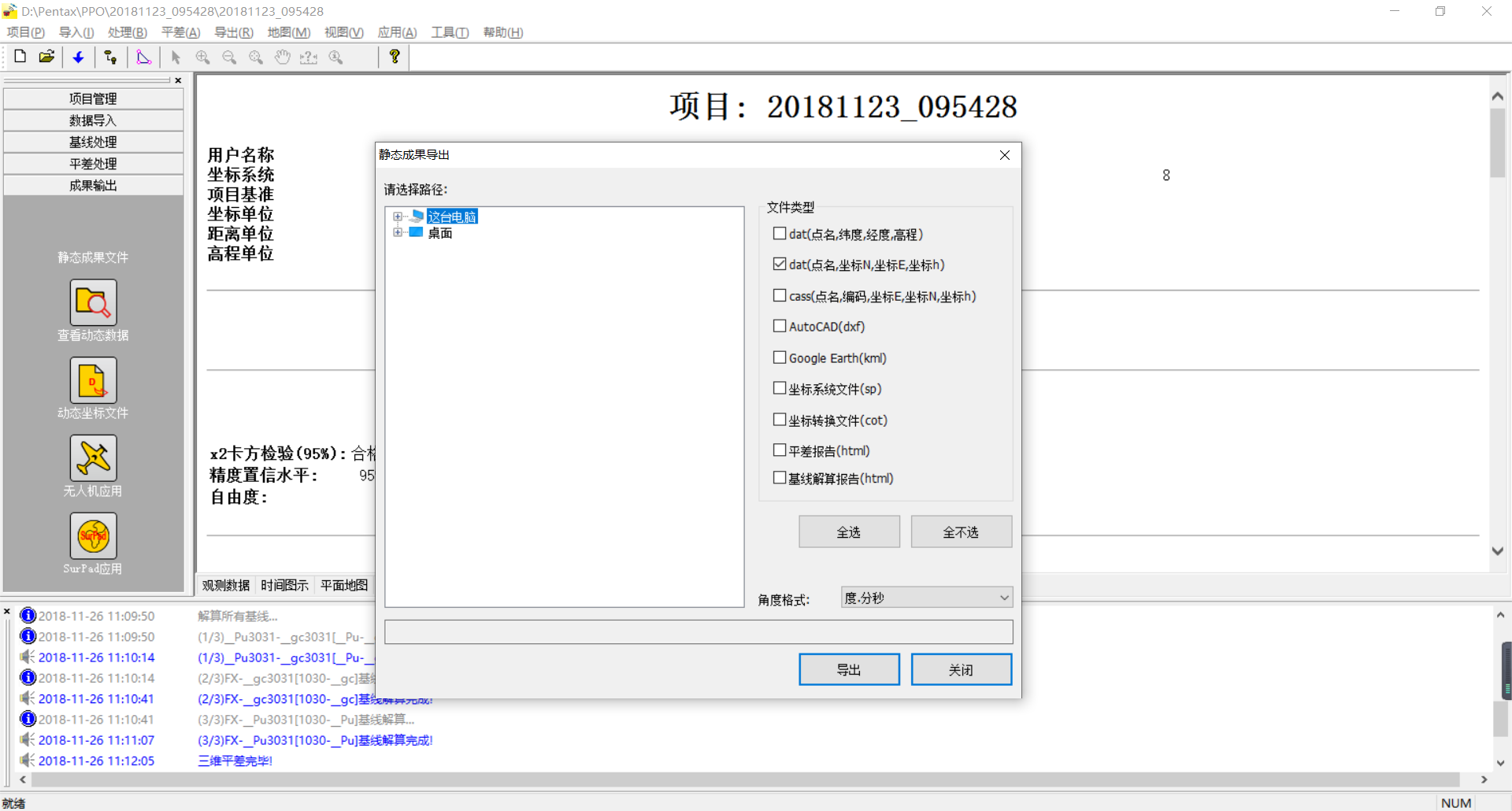Open the SurPad应用 icon
The image size is (1512, 811).
point(93,536)
